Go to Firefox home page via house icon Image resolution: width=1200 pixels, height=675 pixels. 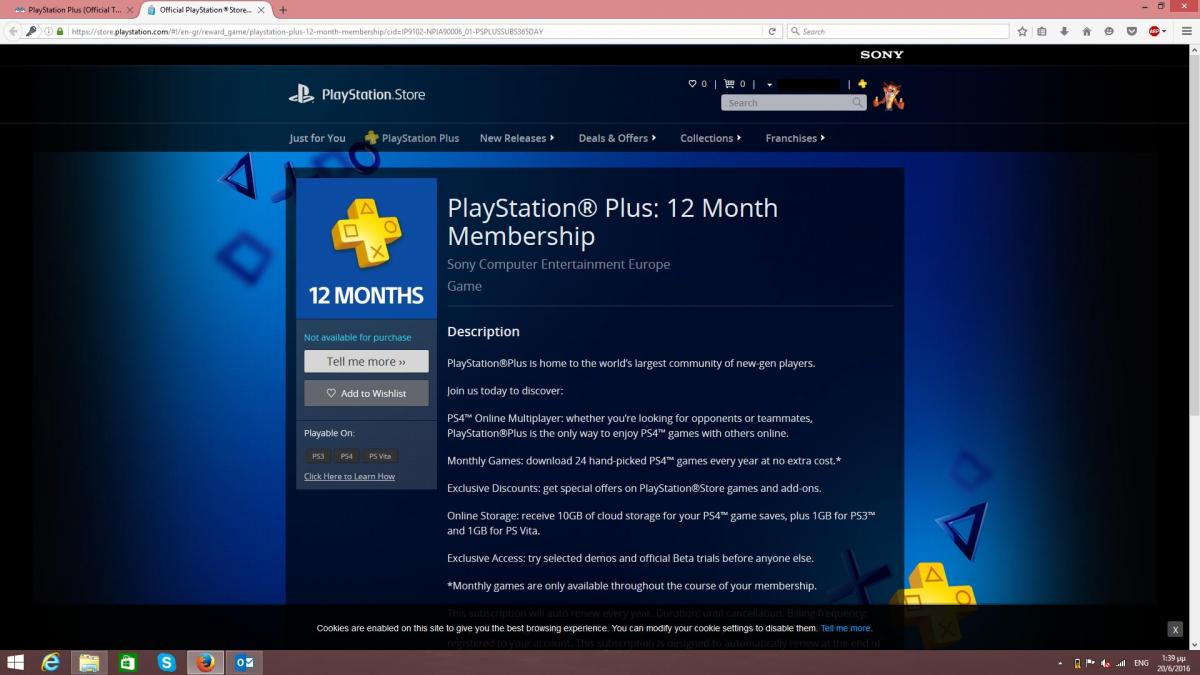click(1087, 31)
